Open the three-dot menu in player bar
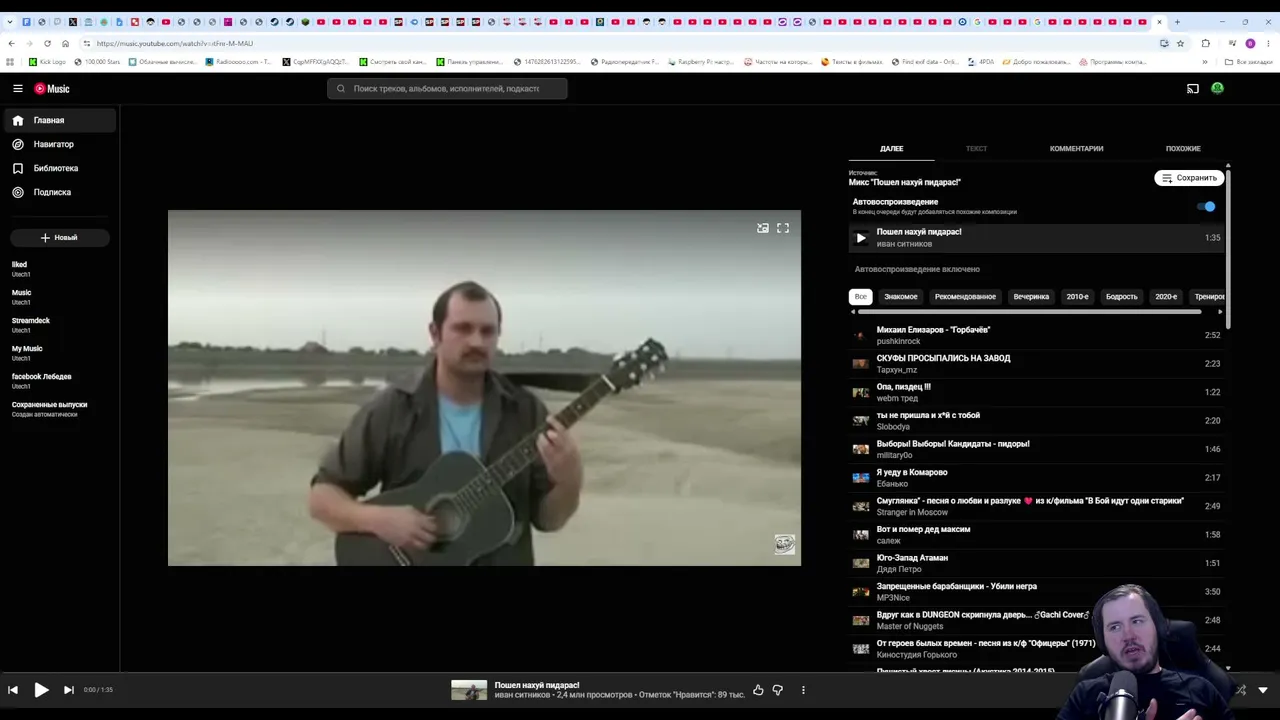 coord(803,690)
